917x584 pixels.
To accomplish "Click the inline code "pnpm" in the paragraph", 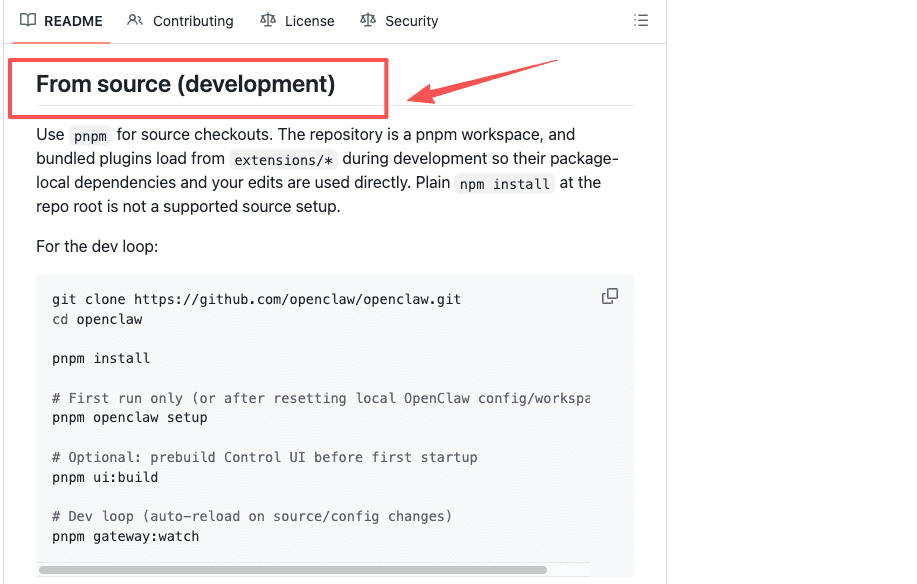I will coord(90,136).
